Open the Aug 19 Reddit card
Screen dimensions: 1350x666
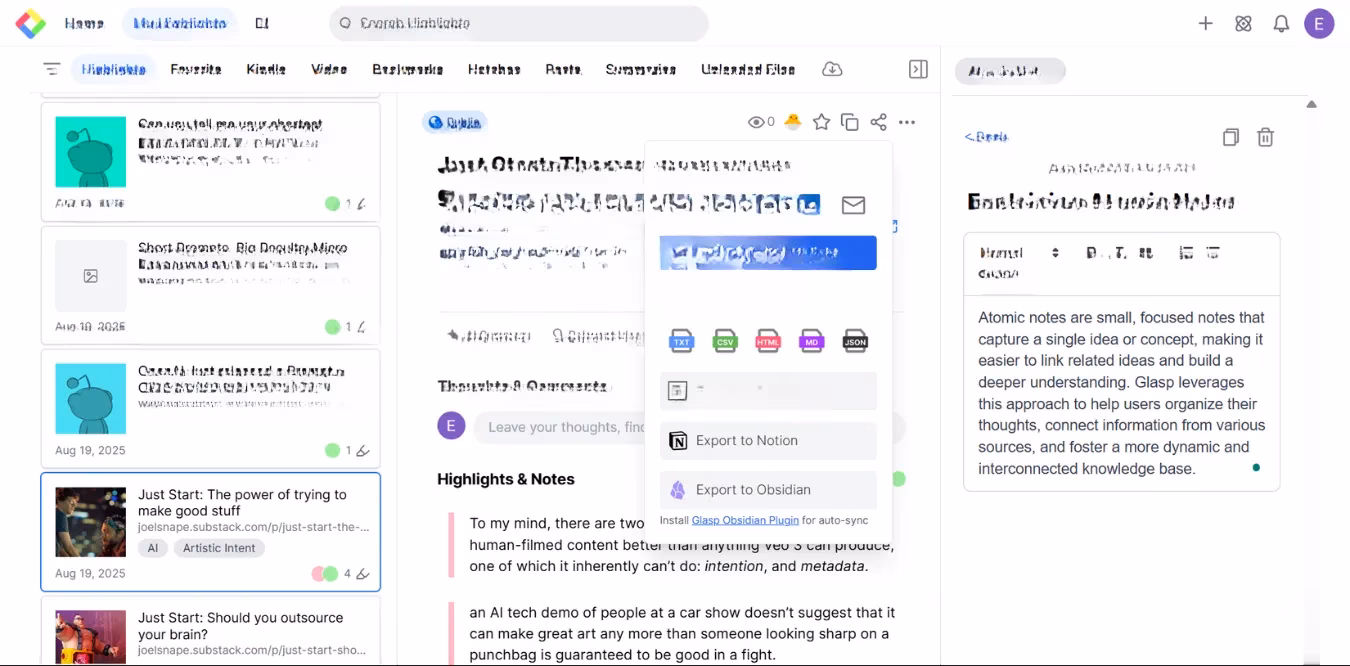pyautogui.click(x=211, y=407)
